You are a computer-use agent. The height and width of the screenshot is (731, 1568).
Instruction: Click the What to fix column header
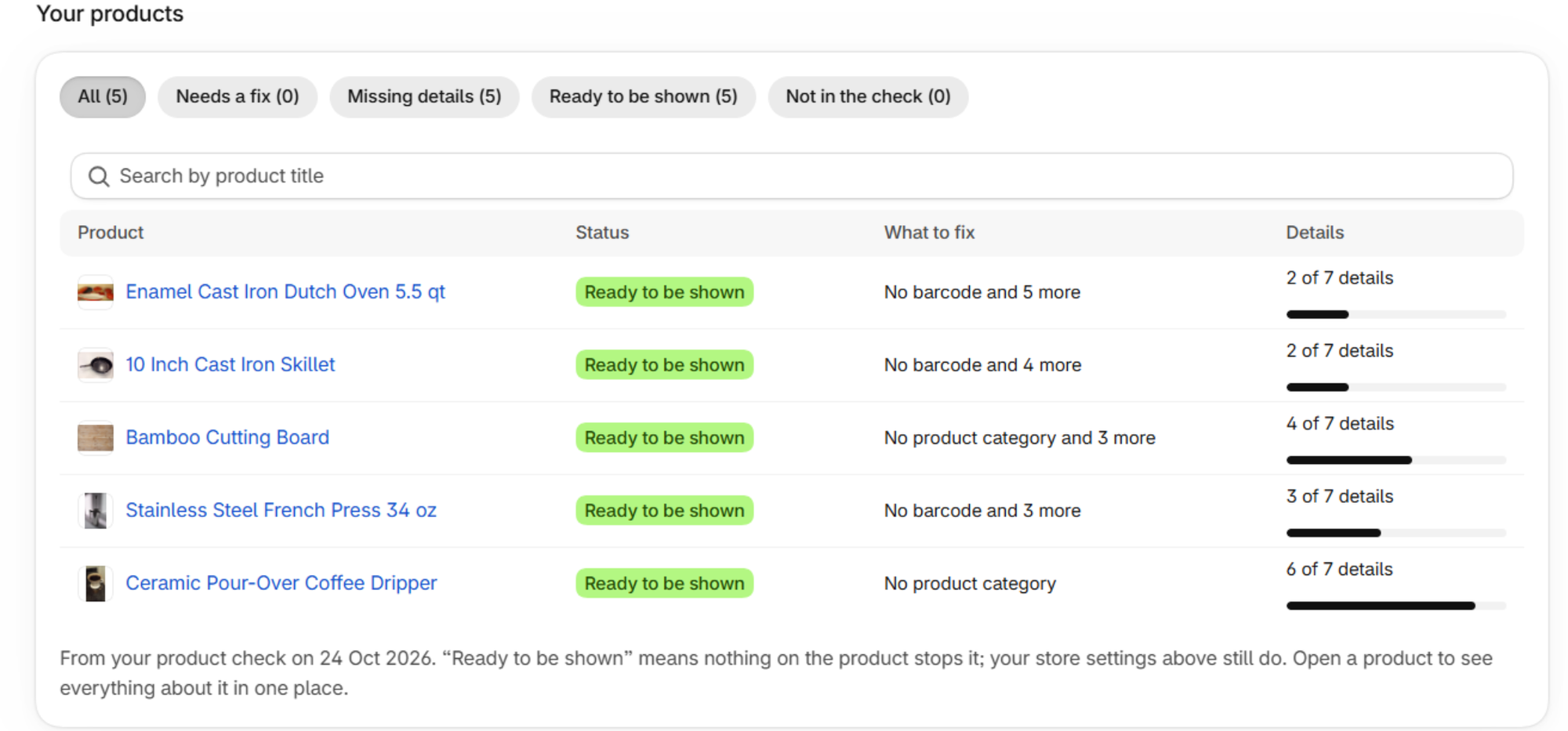pos(930,233)
